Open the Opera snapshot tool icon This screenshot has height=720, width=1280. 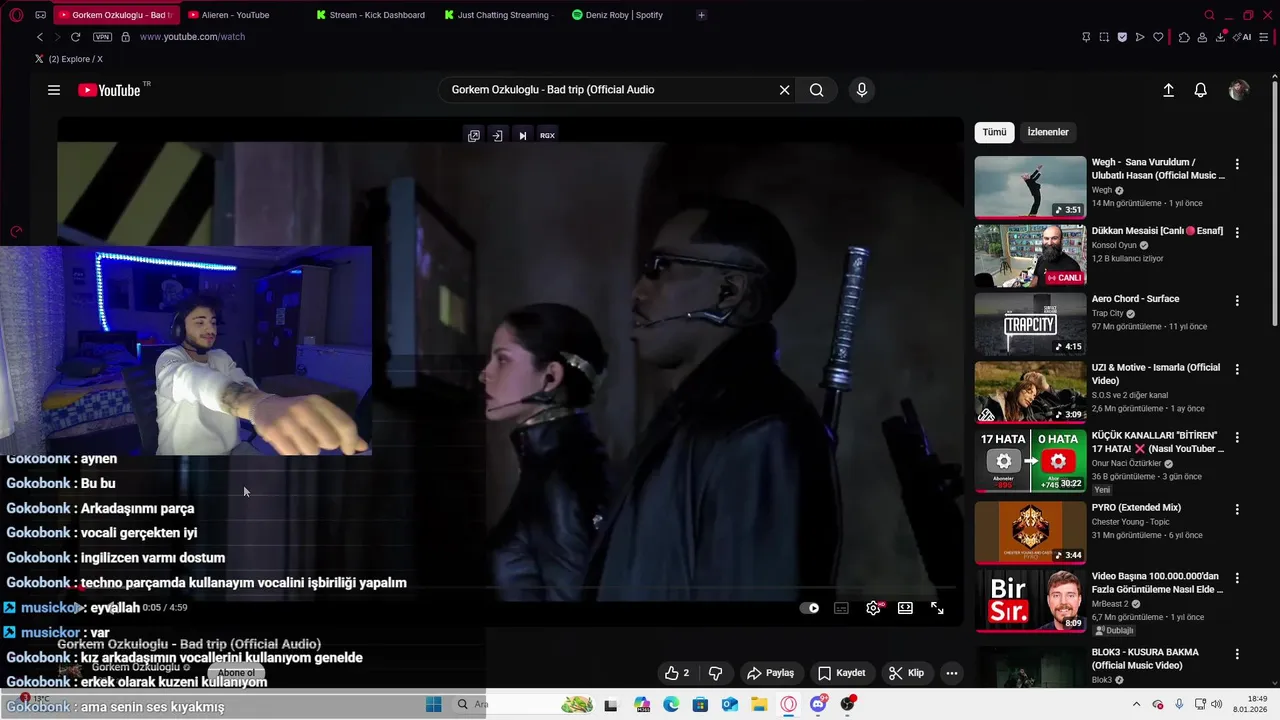coord(1104,37)
